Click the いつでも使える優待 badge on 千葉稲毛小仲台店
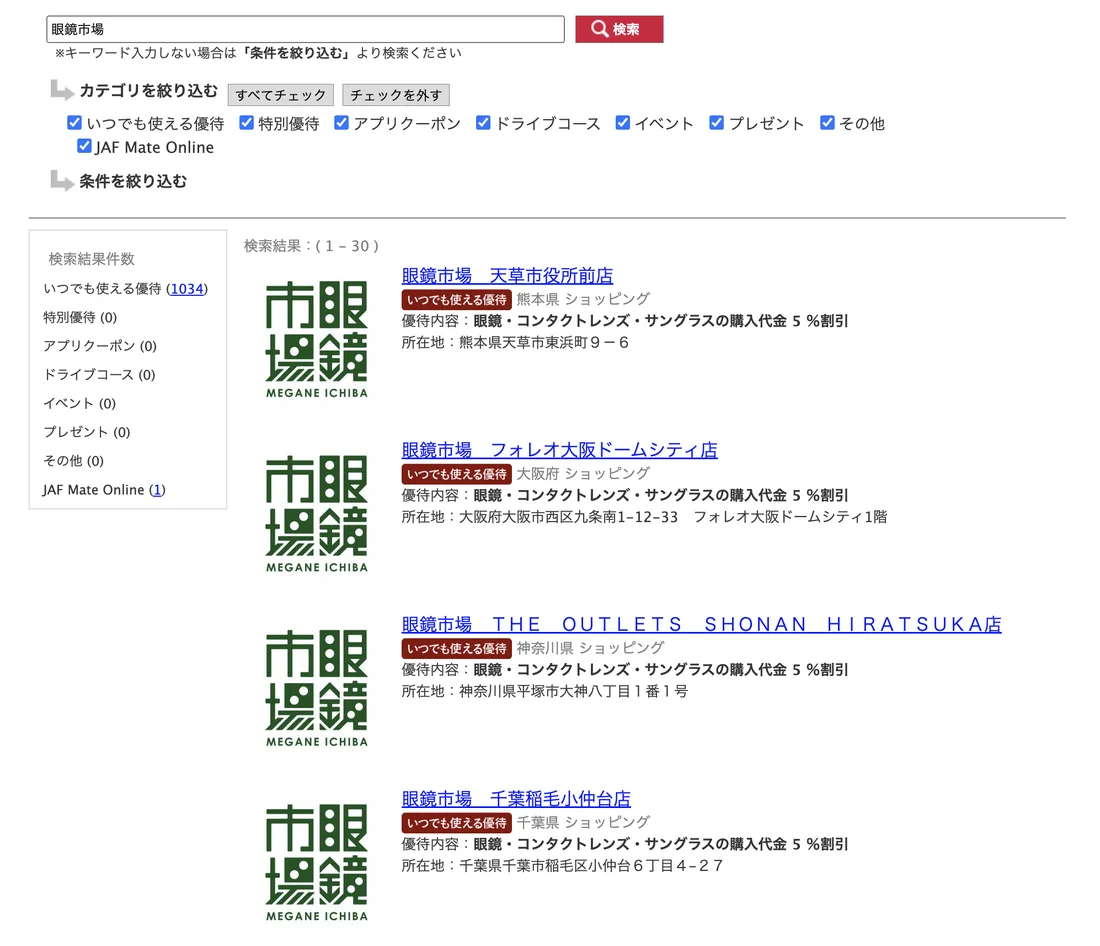 point(457,822)
